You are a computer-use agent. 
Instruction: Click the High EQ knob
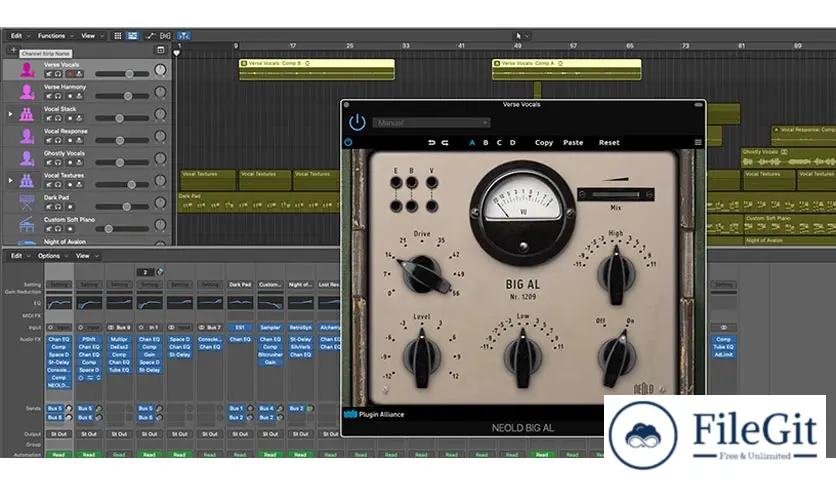(616, 274)
